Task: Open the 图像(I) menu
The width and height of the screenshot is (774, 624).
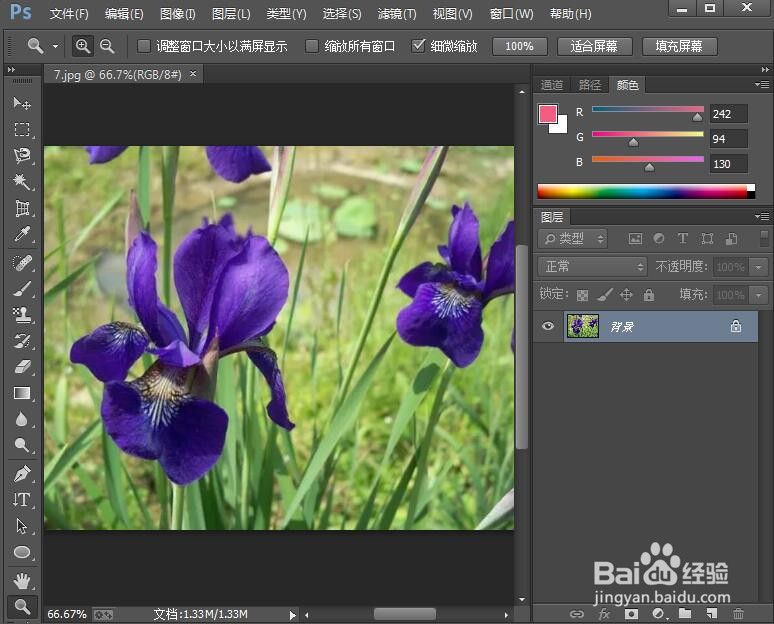Action: (x=178, y=14)
